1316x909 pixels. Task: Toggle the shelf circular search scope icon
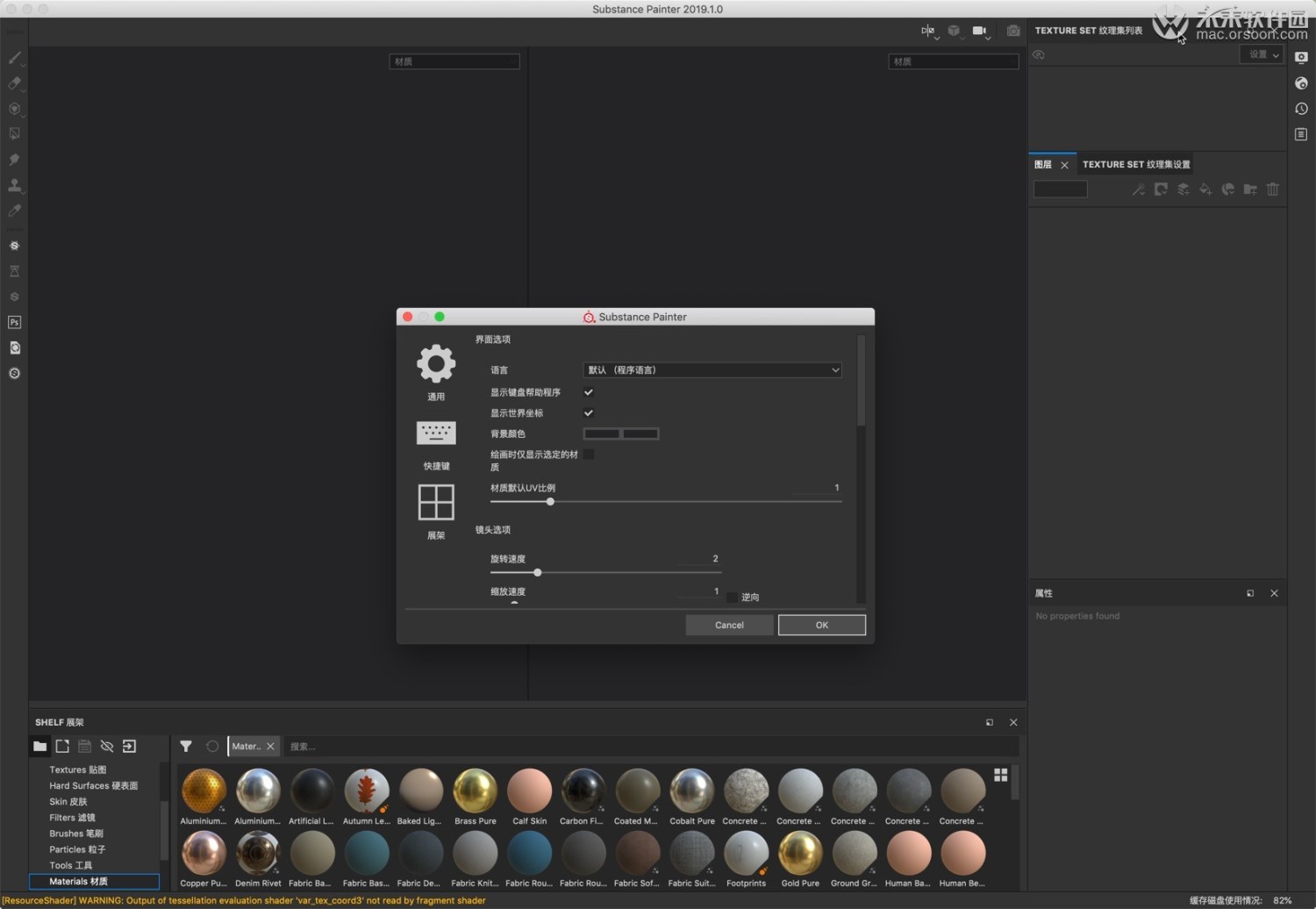pos(212,747)
